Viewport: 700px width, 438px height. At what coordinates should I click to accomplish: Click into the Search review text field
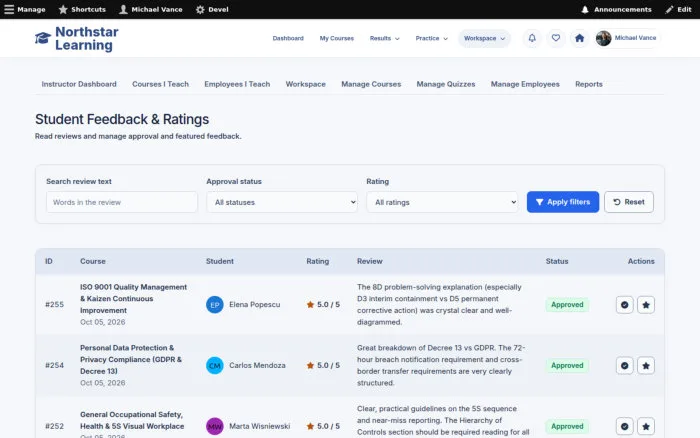coord(121,202)
